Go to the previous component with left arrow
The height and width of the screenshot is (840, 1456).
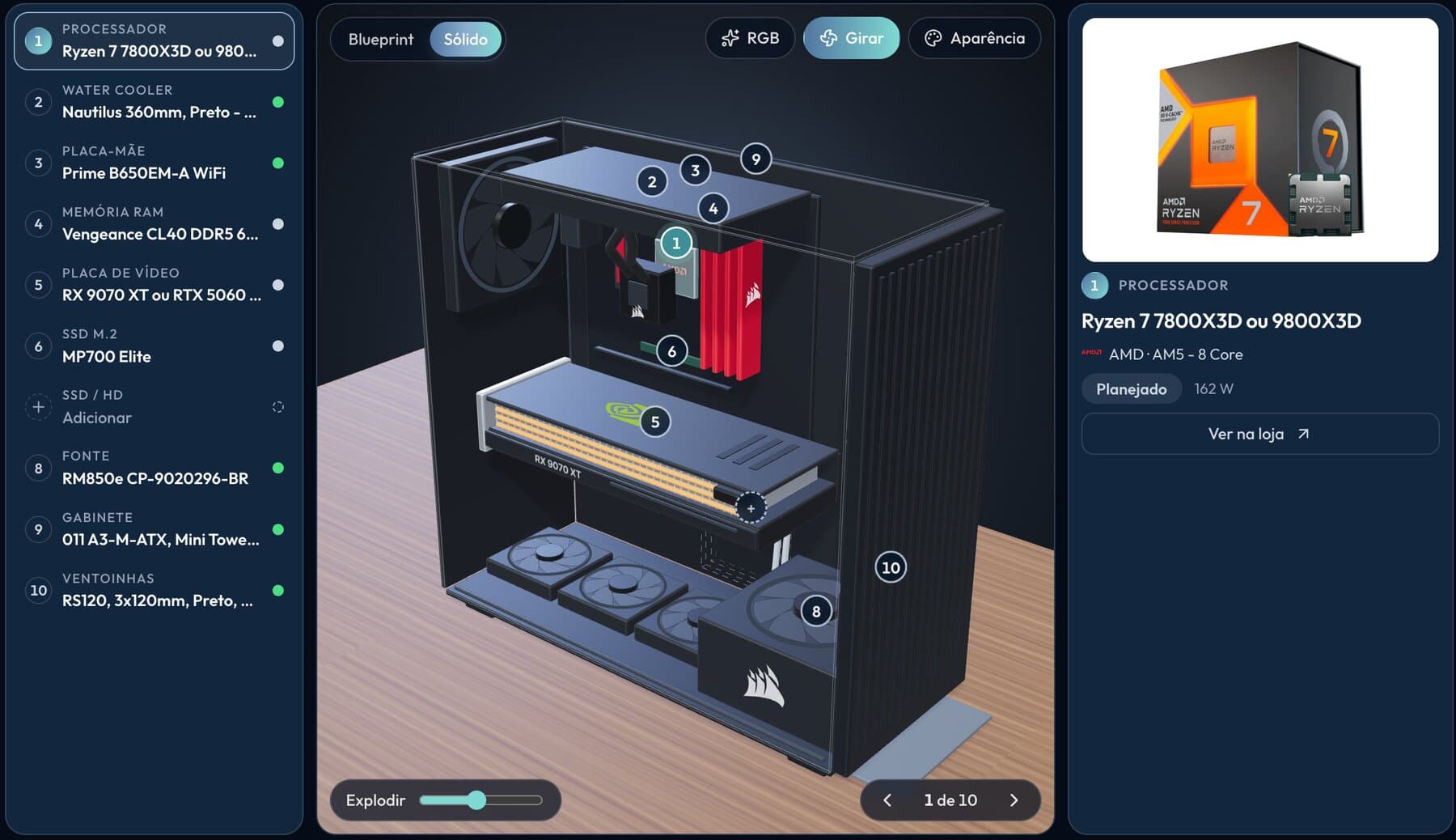click(887, 800)
